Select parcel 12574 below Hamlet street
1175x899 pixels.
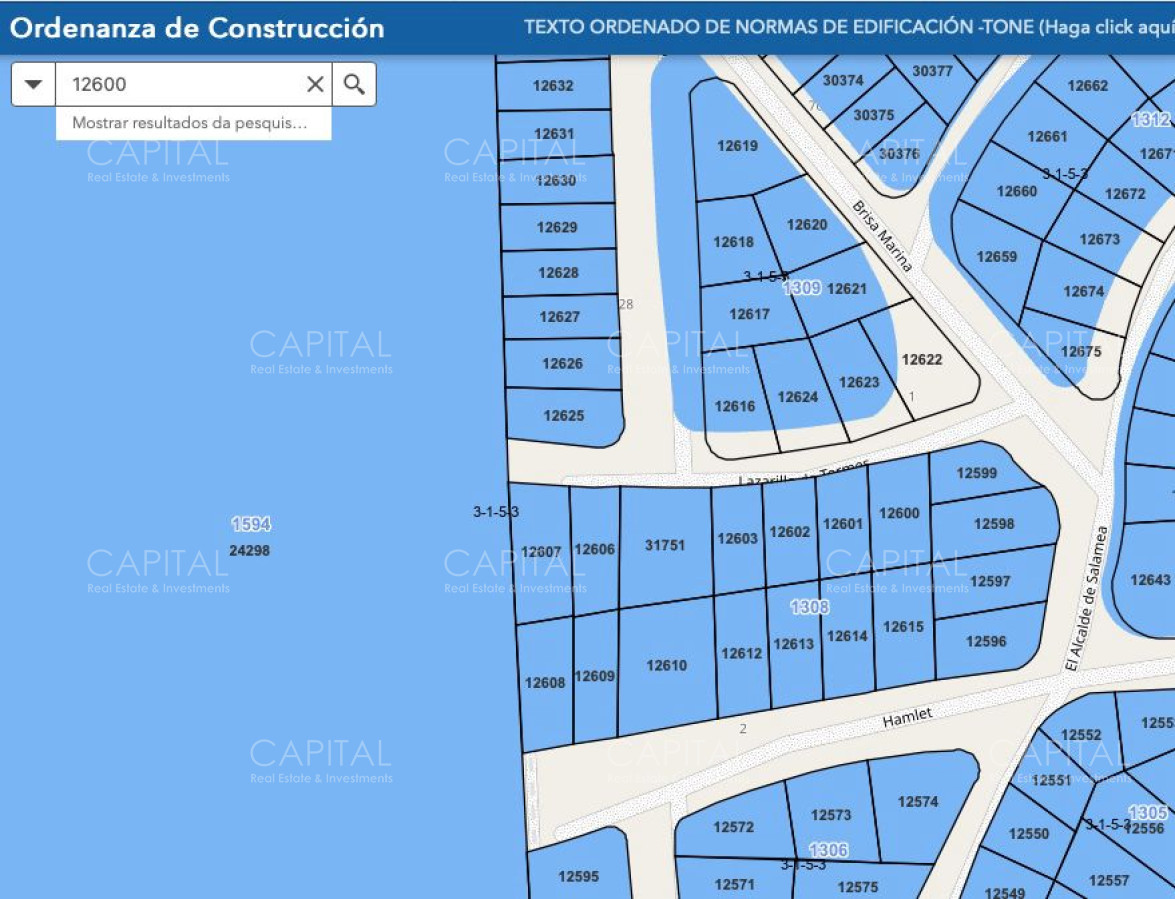(918, 802)
